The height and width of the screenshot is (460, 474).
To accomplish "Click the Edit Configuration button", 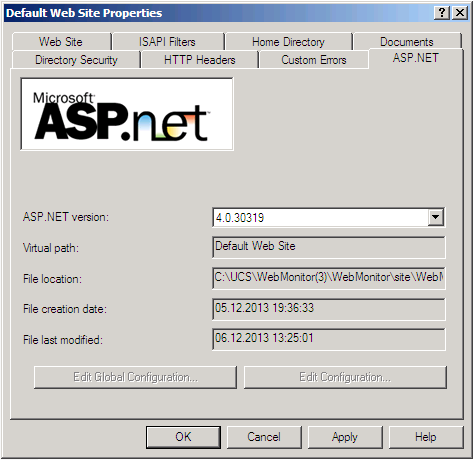I will pos(345,377).
